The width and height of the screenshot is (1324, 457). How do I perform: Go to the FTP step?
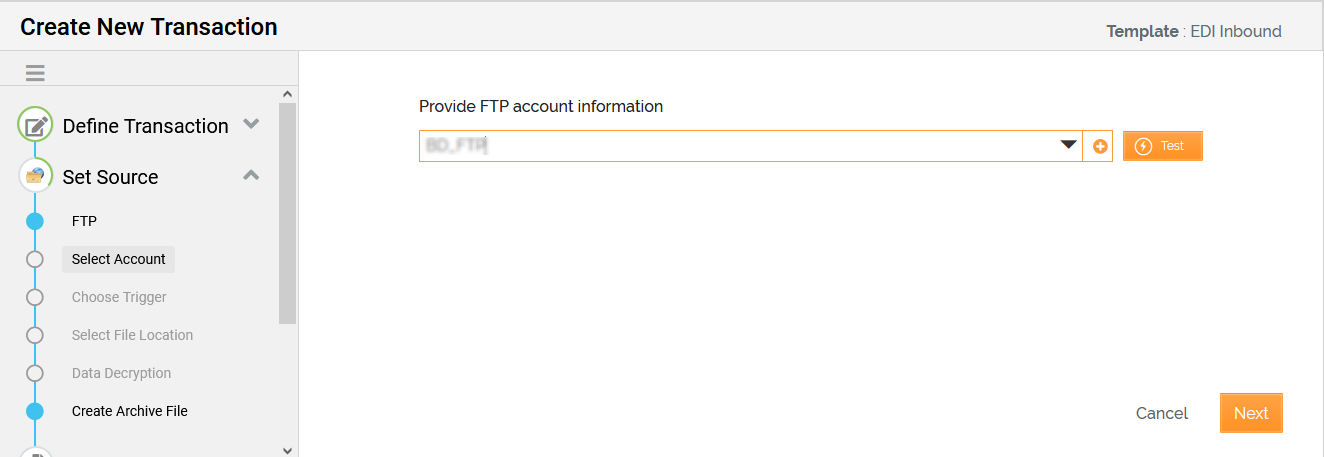[84, 221]
